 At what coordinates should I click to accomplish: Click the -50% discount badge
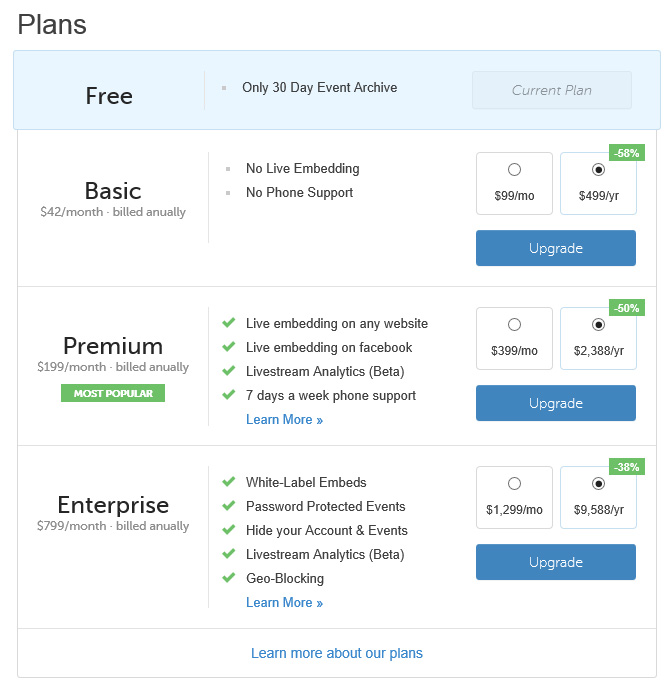coord(627,308)
